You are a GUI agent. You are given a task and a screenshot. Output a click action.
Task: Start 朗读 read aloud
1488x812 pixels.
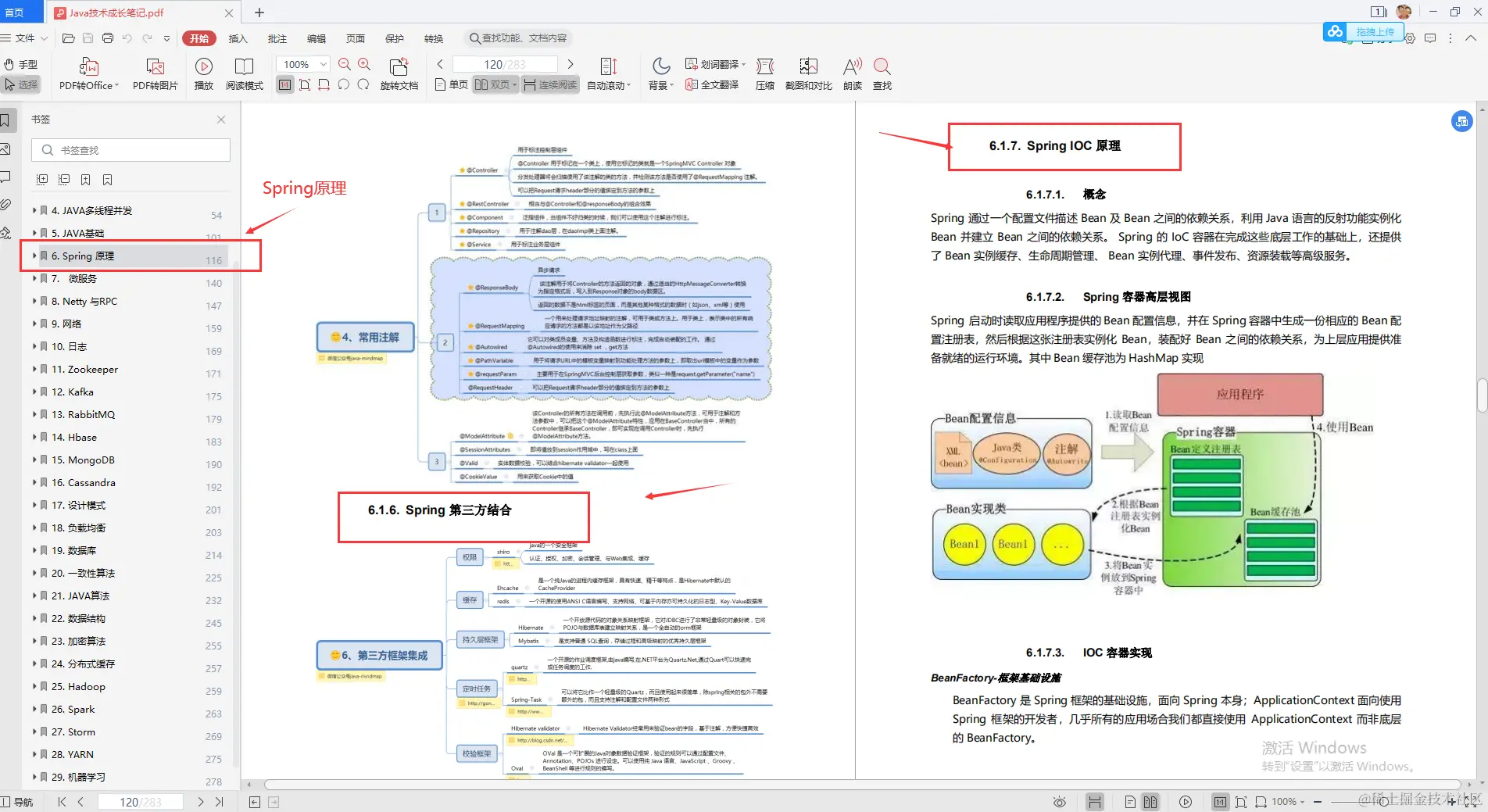coord(853,74)
